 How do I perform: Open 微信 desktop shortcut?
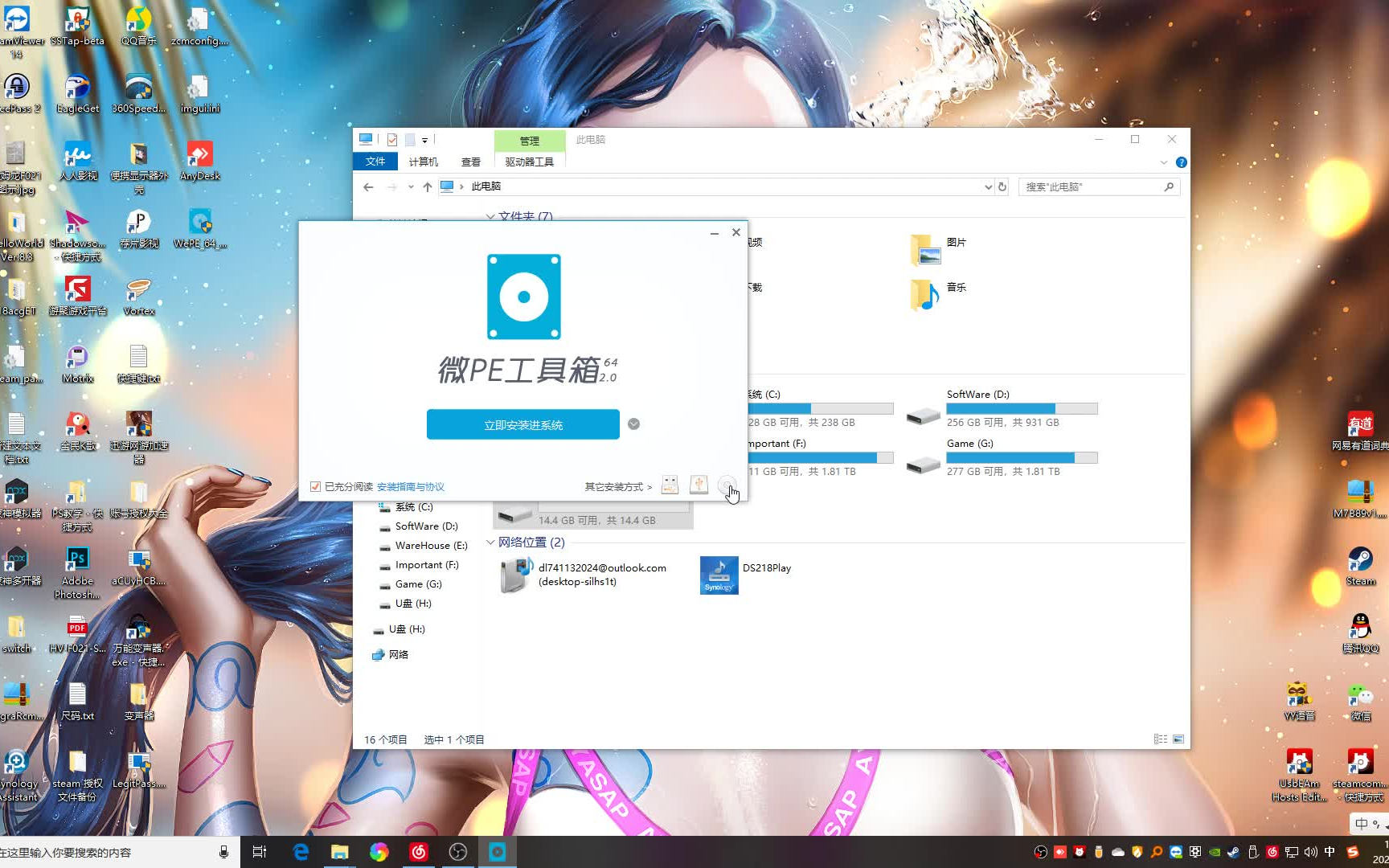click(1360, 700)
